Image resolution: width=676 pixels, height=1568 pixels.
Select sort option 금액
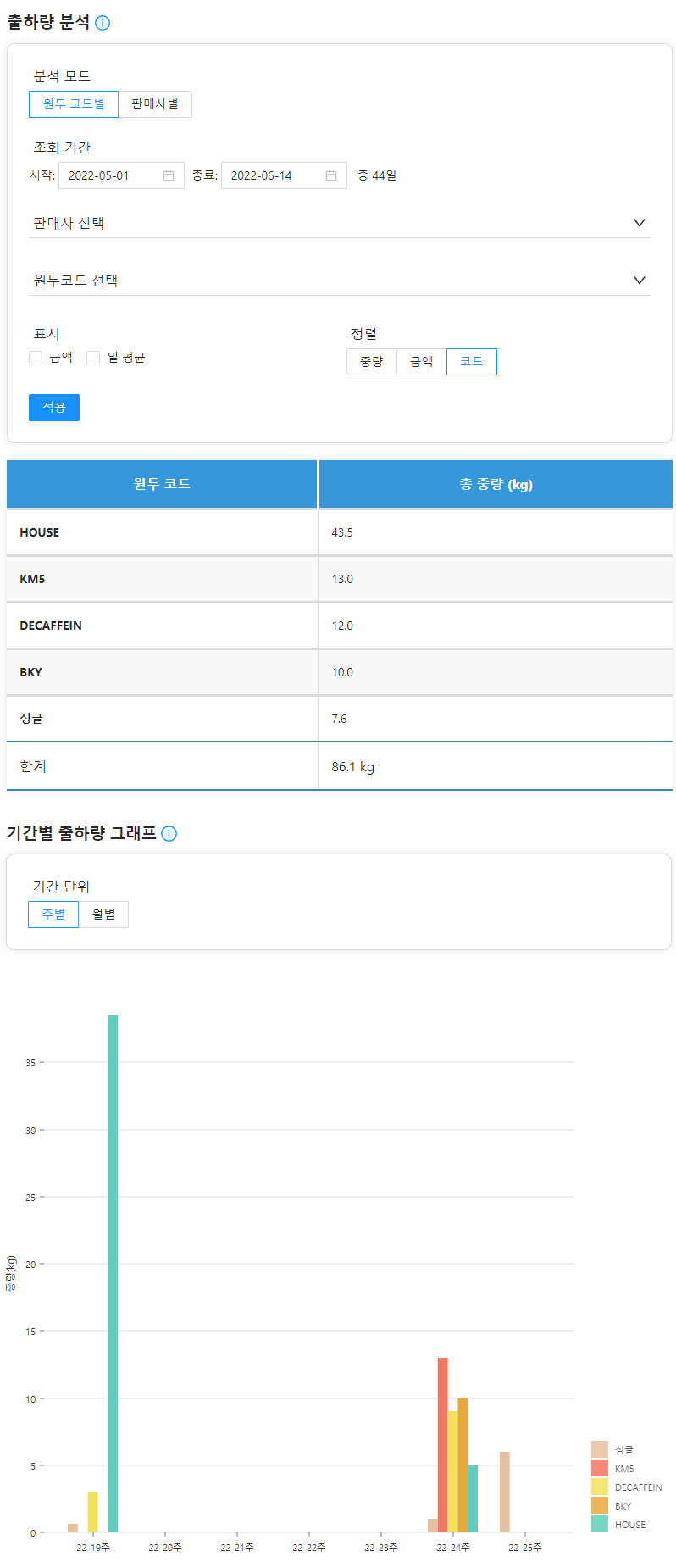(421, 362)
